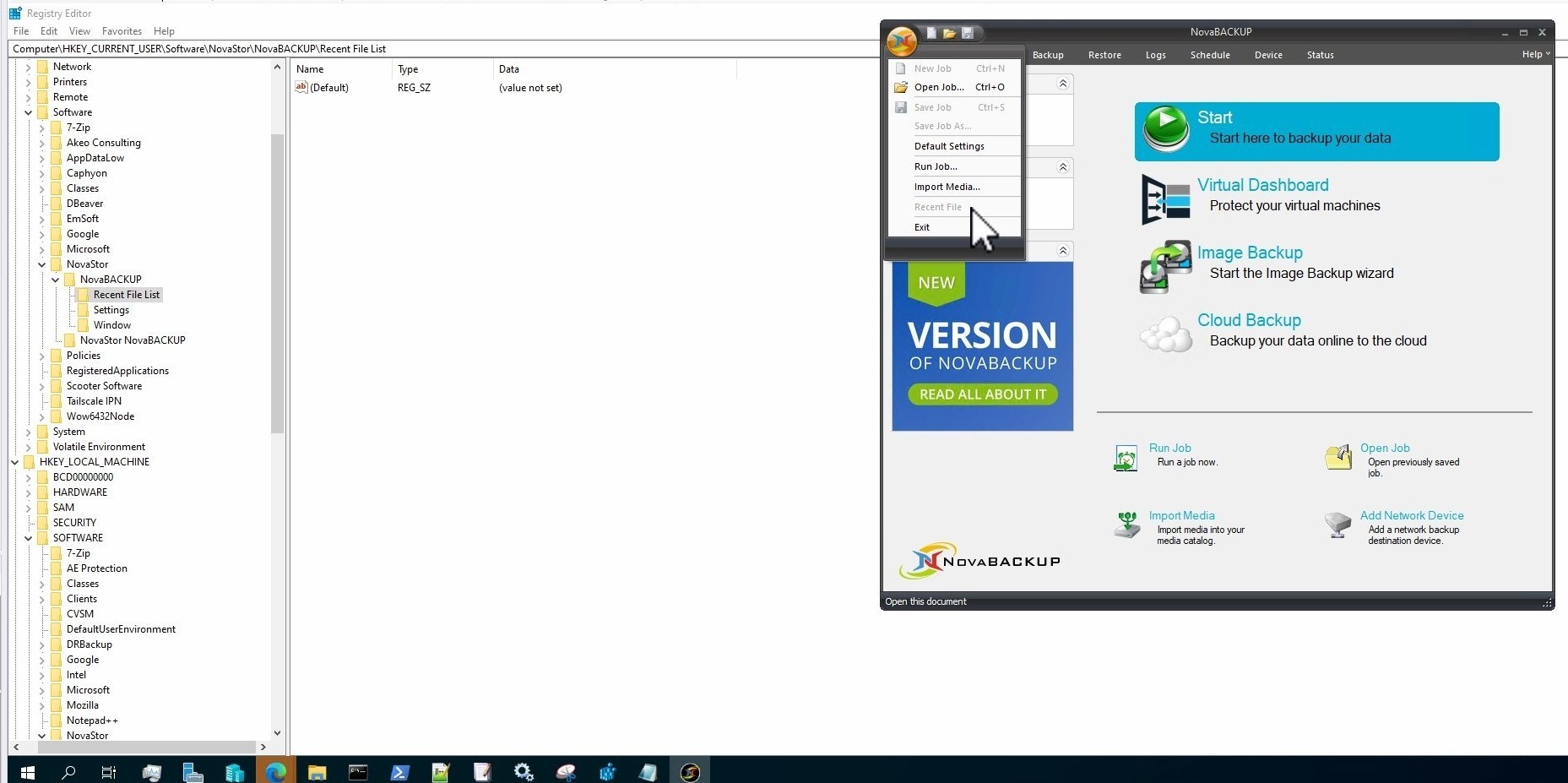This screenshot has height=783, width=1568.
Task: Expand the Google key under HKLM SOFTWARE
Action: pyautogui.click(x=42, y=660)
